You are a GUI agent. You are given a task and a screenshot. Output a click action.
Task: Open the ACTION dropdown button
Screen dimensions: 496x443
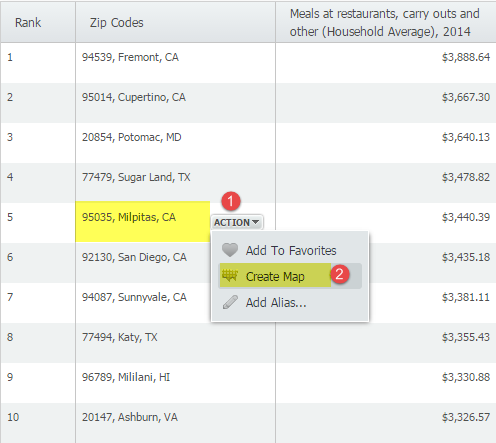tap(237, 222)
